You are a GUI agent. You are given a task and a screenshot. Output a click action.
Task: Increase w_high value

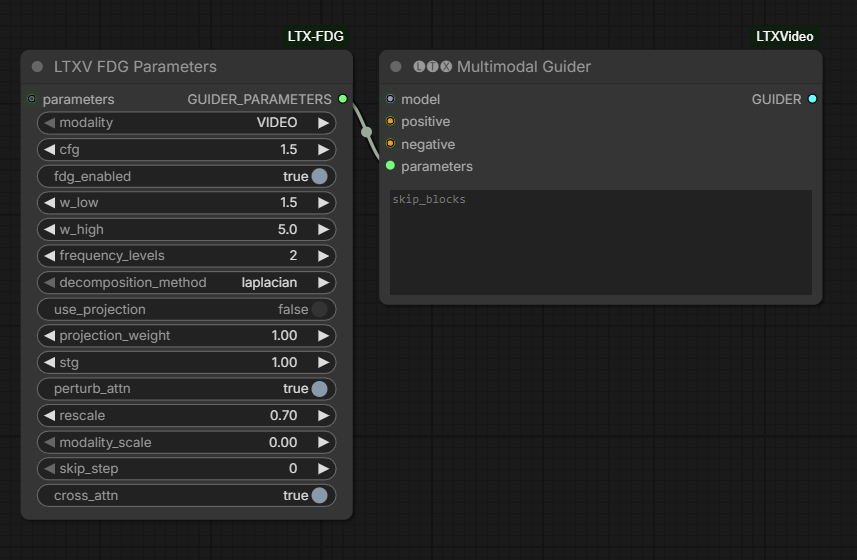324,229
